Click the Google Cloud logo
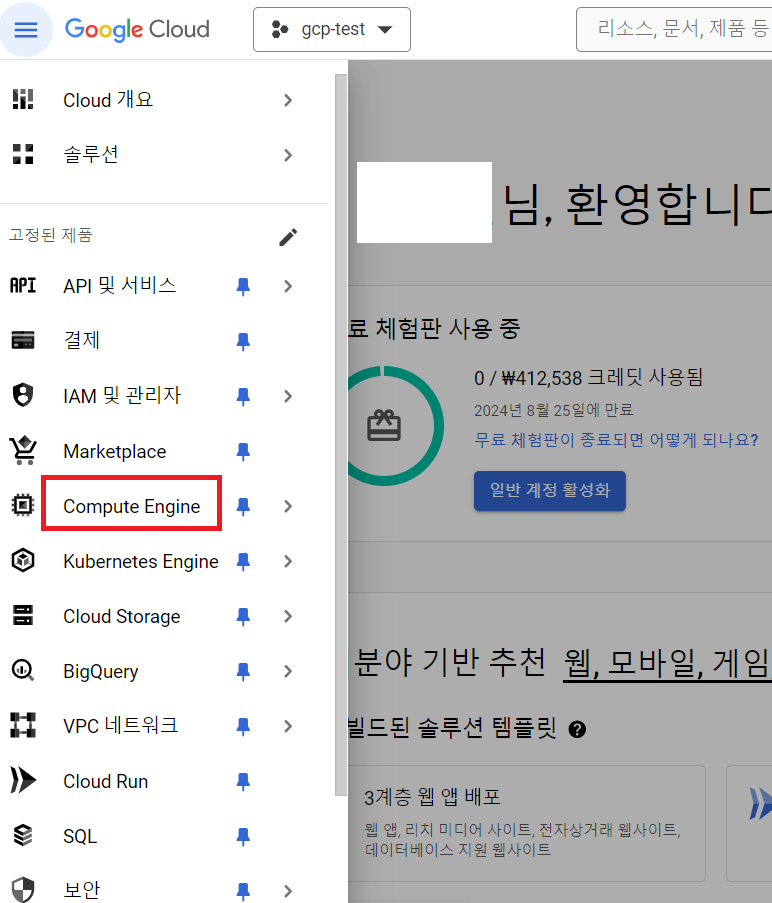772x903 pixels. 137,29
